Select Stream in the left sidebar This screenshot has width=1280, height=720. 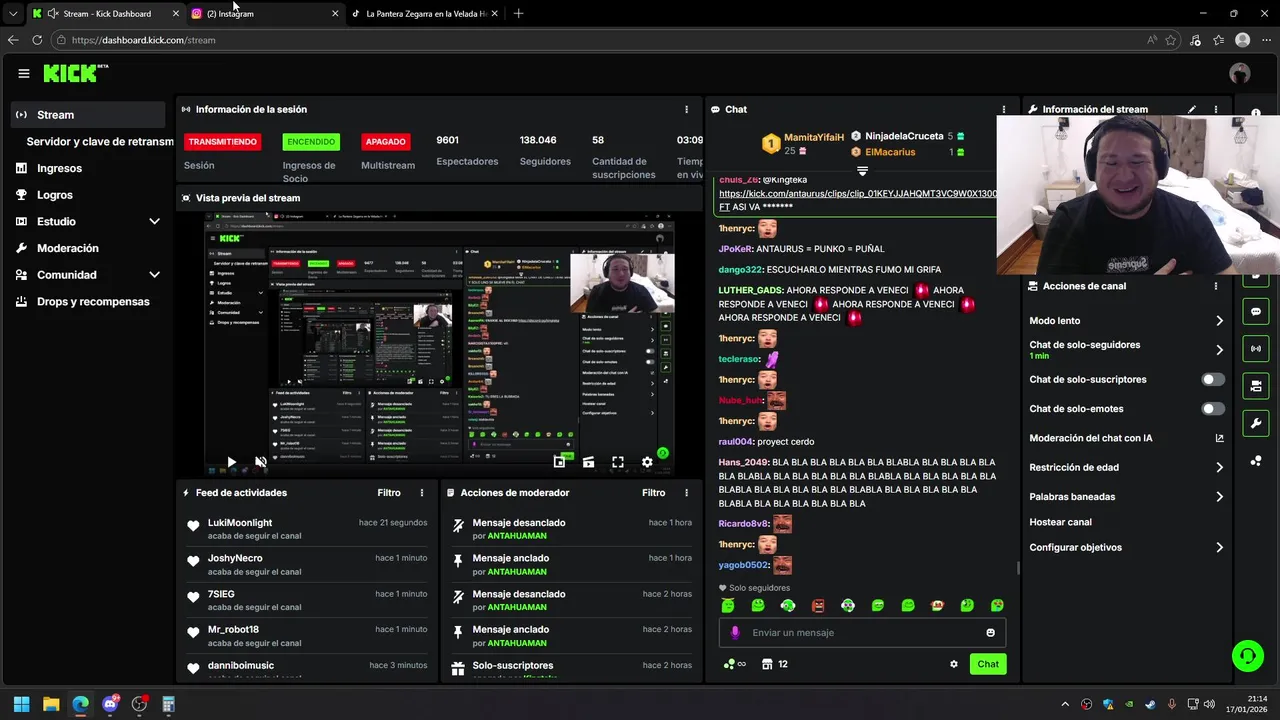88,115
